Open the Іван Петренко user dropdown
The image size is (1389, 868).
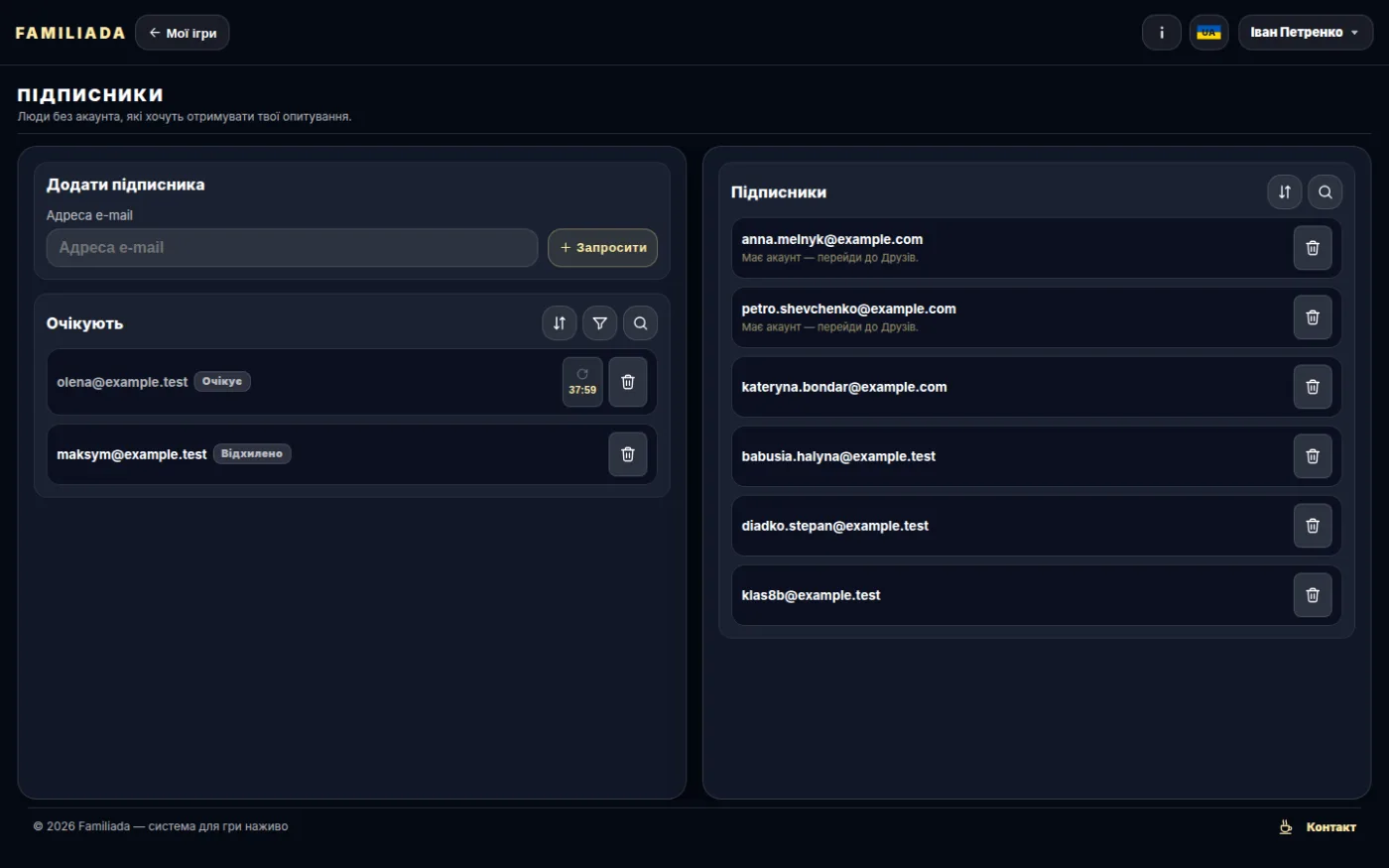pos(1305,33)
